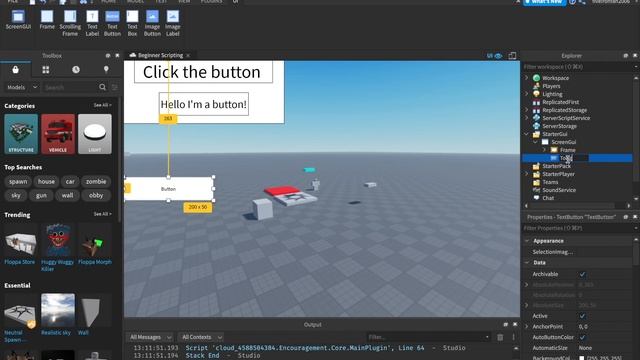Image resolution: width=640 pixels, height=360 pixels.
Task: Collapse the Appearance properties section
Action: pos(527,241)
